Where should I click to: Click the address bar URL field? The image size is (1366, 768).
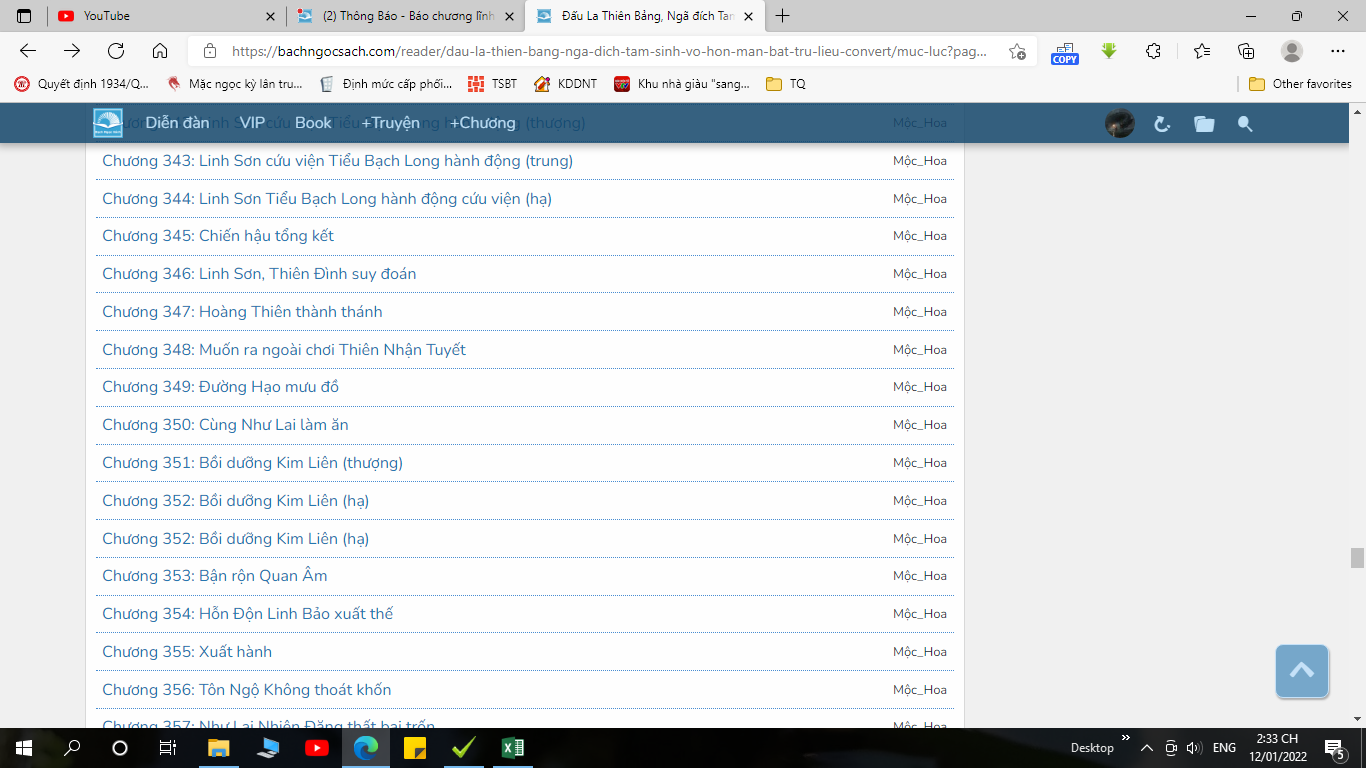600,51
